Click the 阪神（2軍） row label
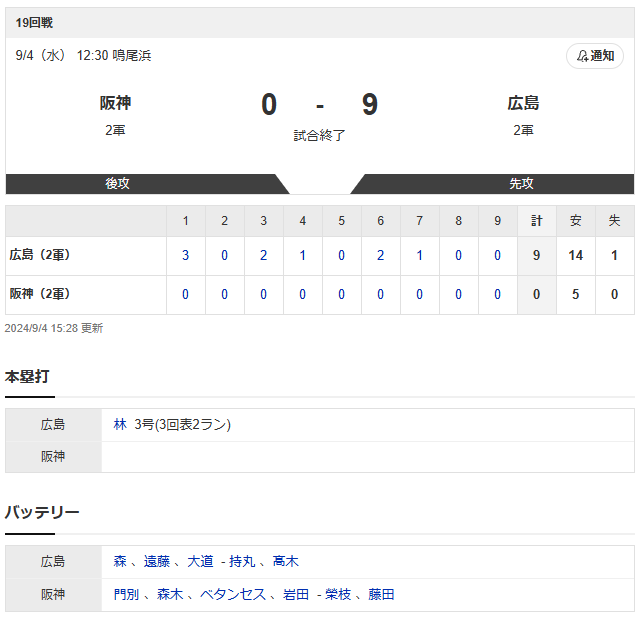 [x=40, y=294]
